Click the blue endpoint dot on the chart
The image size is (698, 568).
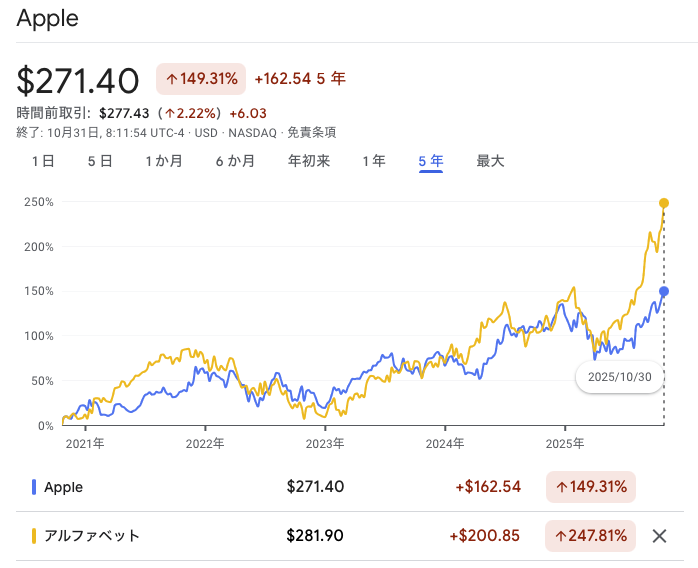tap(664, 291)
